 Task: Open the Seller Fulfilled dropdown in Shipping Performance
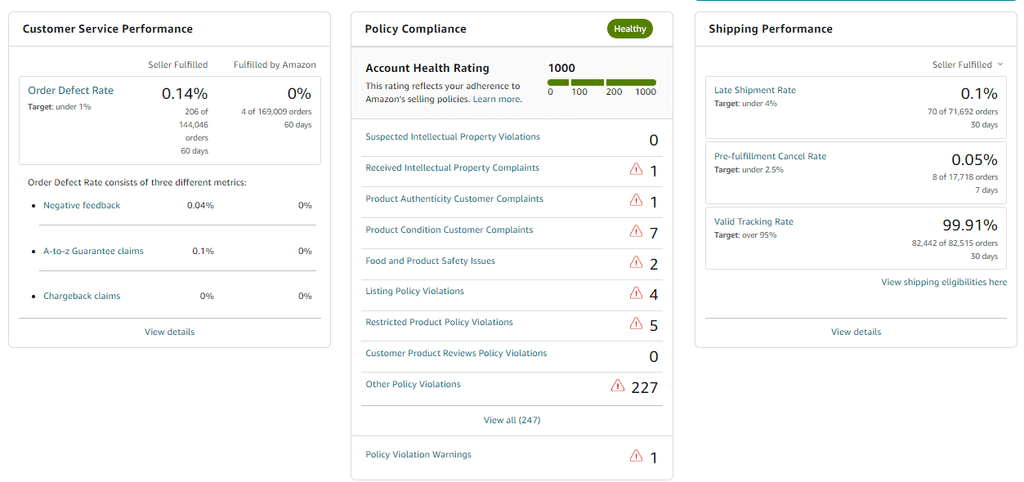click(968, 65)
